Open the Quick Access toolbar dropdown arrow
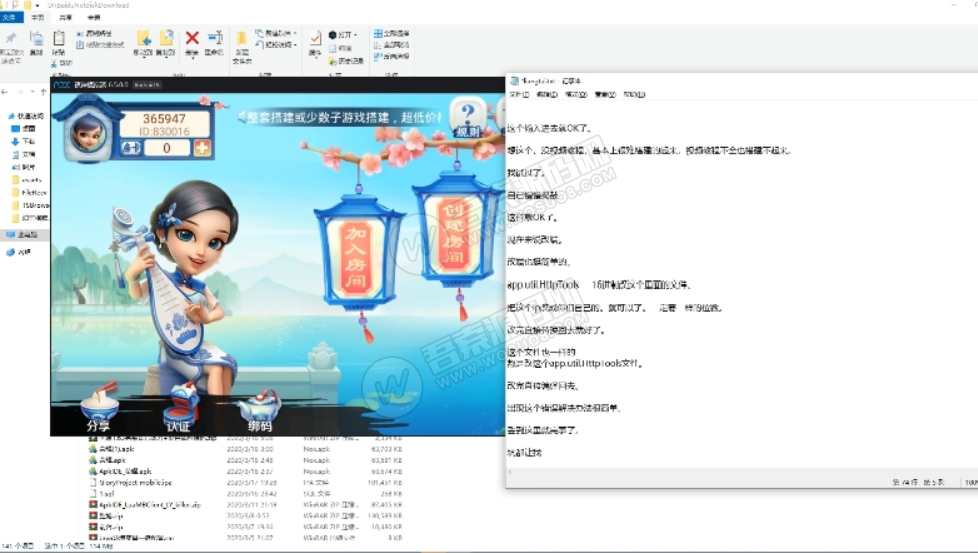This screenshot has height=553, width=978. (38, 5)
